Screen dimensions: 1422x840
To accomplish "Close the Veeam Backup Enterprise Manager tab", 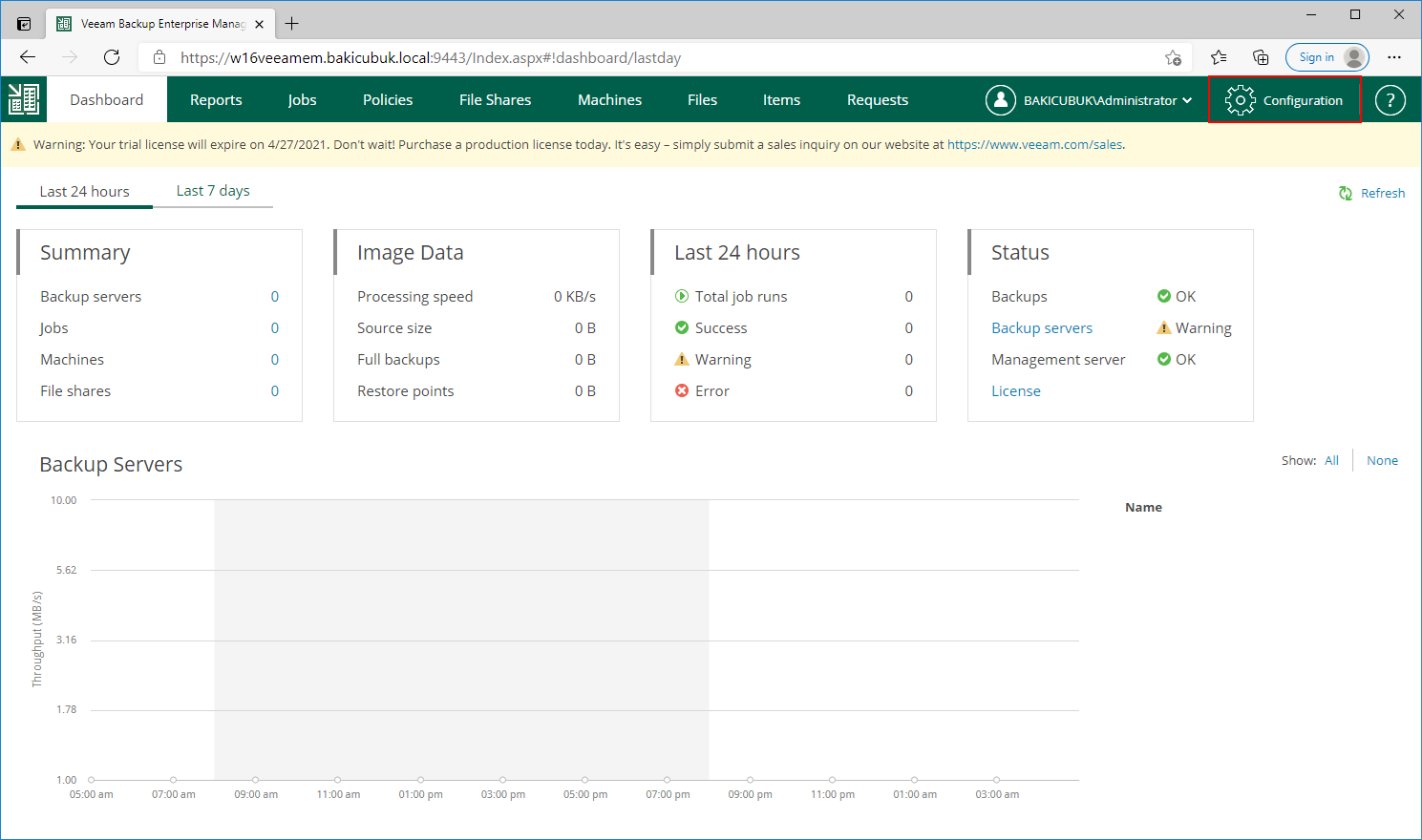I will [x=259, y=24].
